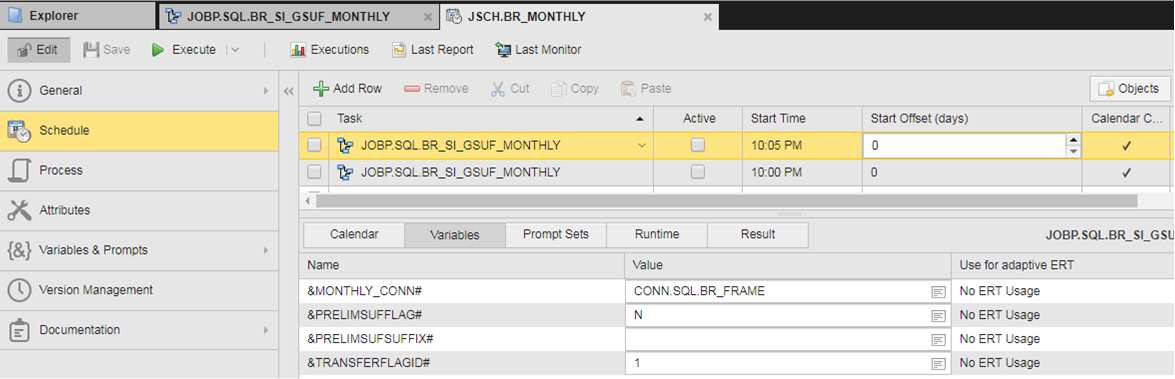1175x379 pixels.
Task: Expand the General section arrow
Action: point(265,91)
